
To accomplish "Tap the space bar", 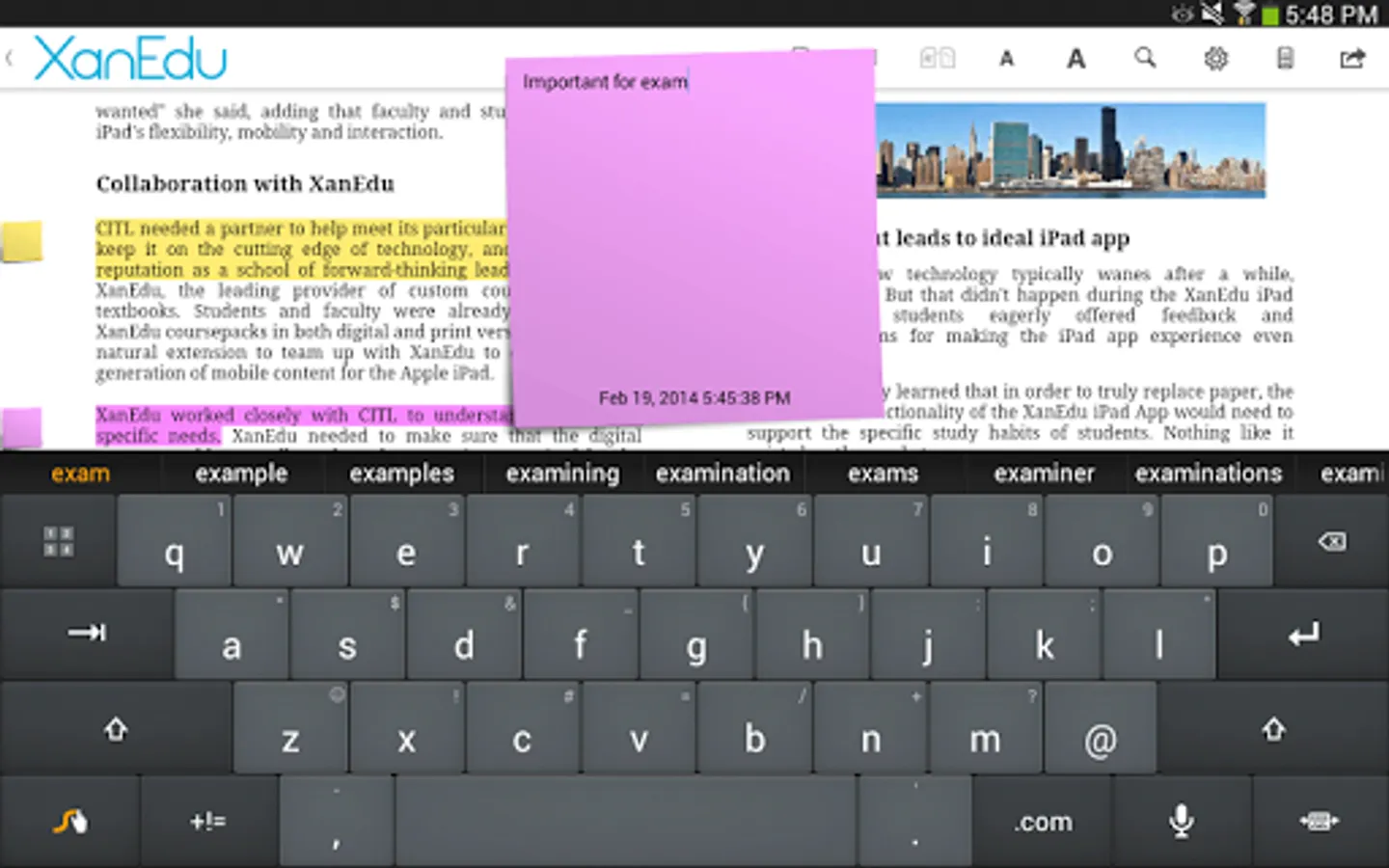I will 625,821.
